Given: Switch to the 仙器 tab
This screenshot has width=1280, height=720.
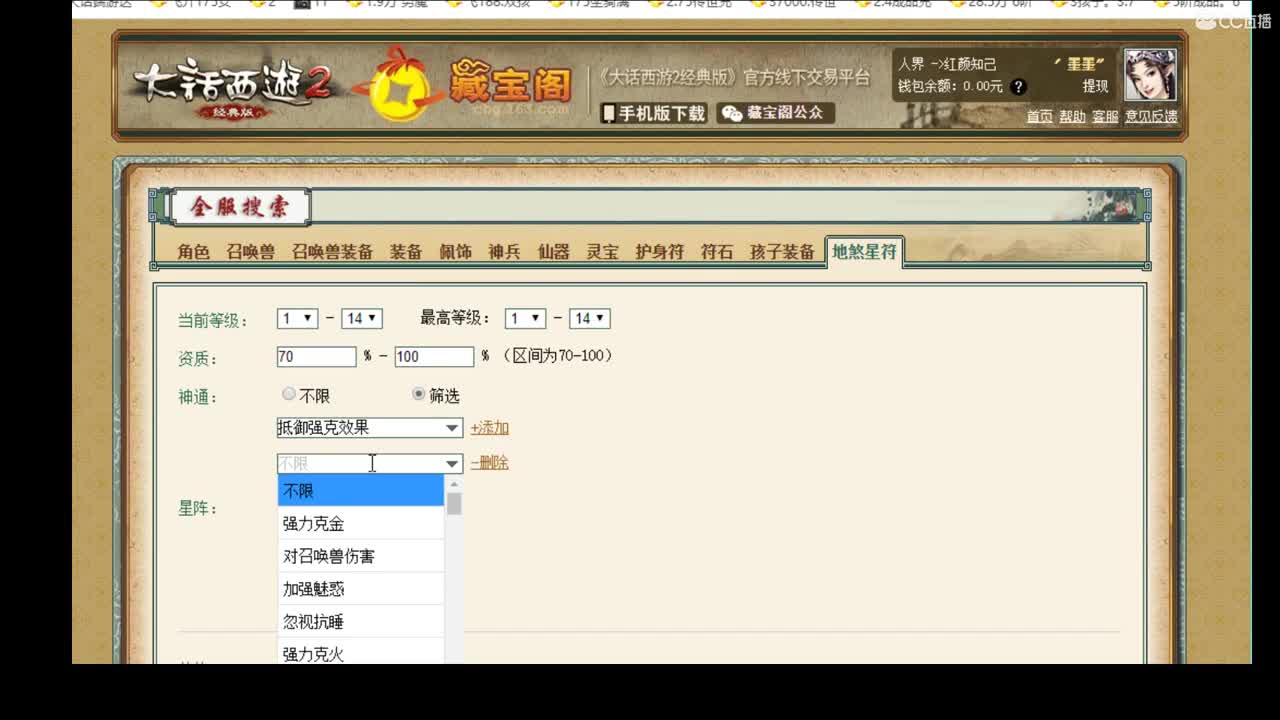Looking at the screenshot, I should click(553, 252).
